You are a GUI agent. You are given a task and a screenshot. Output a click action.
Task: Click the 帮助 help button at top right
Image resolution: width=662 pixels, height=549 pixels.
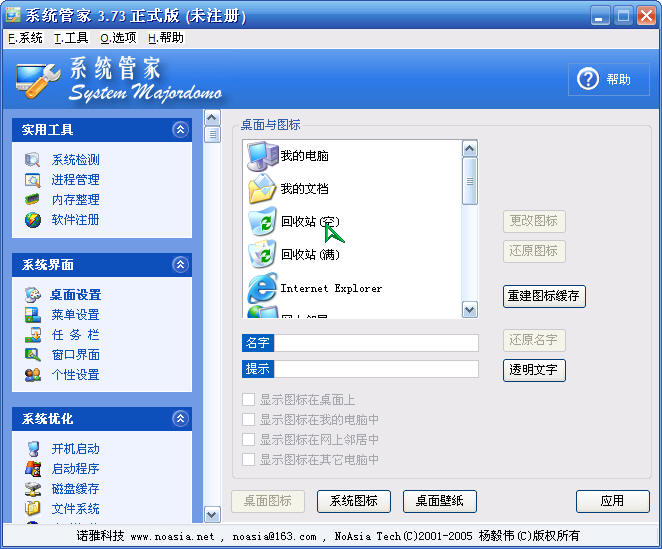[609, 79]
